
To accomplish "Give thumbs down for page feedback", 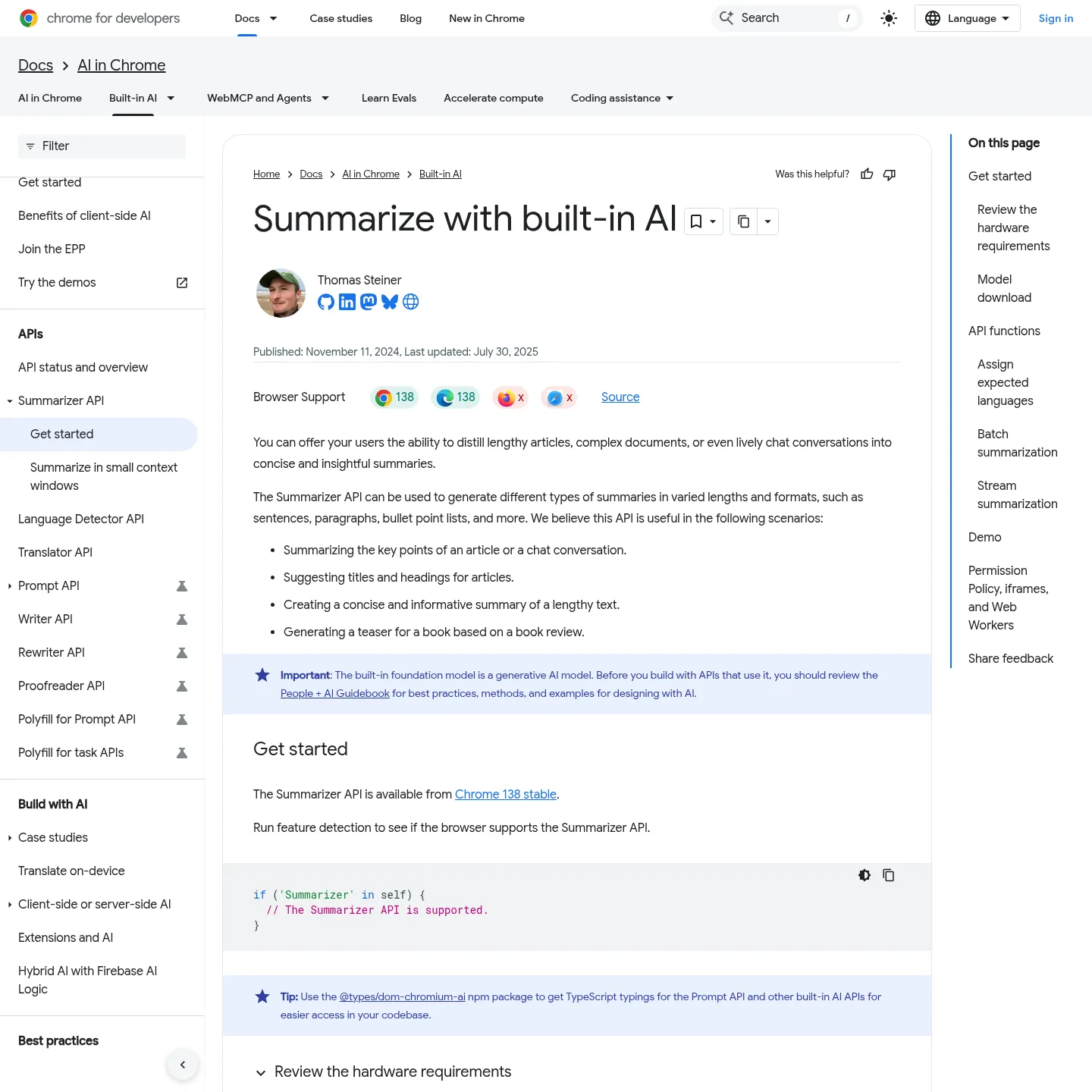I will point(890,174).
